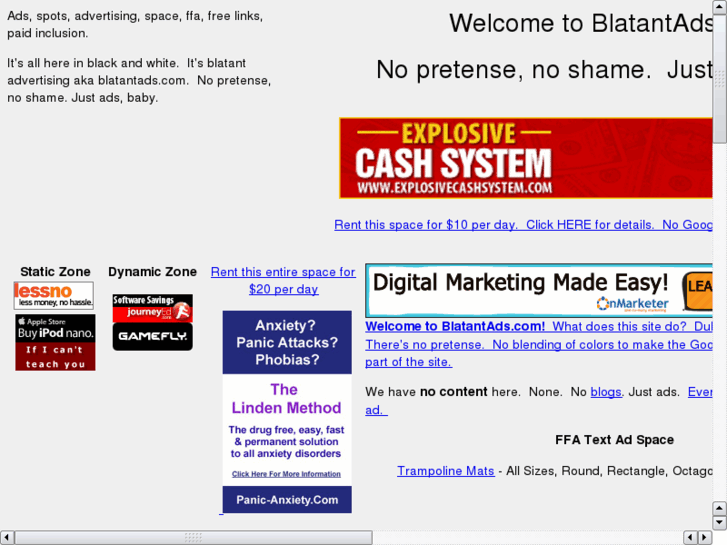Open the Anxiety Panic Attacks Phobias heading ad
Screen dimensions: 727x545
(x=287, y=342)
